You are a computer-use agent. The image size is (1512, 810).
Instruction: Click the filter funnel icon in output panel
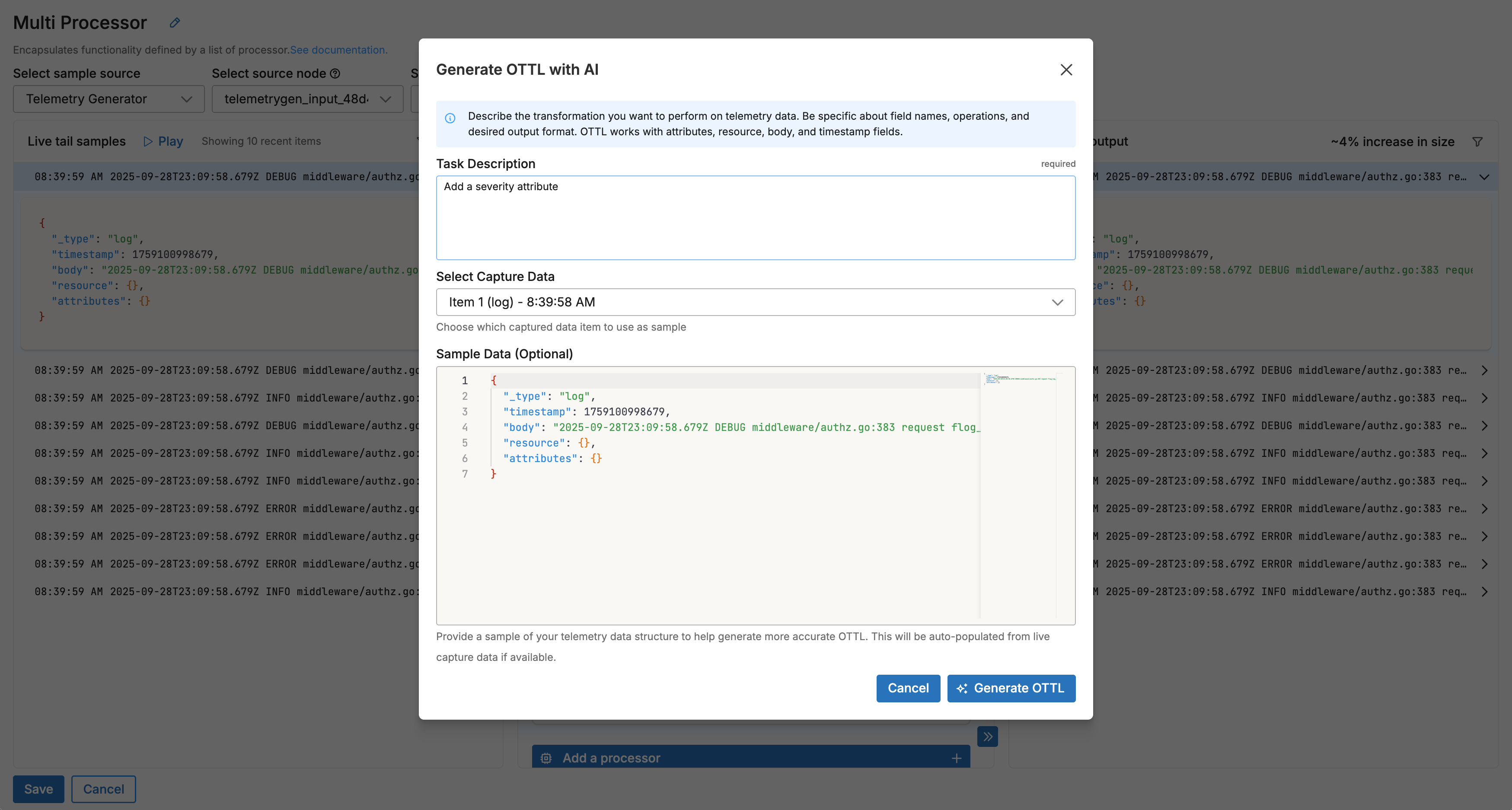[1477, 141]
